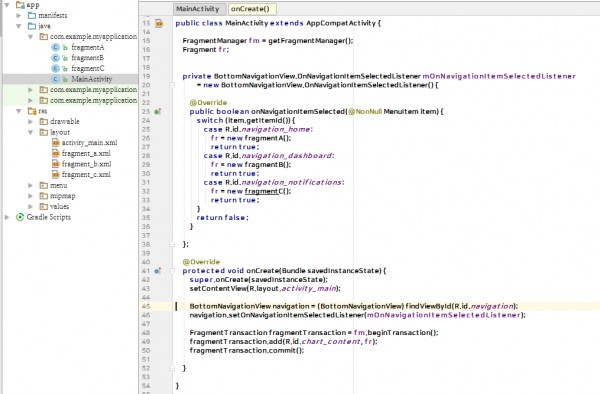The height and width of the screenshot is (394, 600).
Task: Open fragment_a.xml layout file
Action: tap(86, 153)
